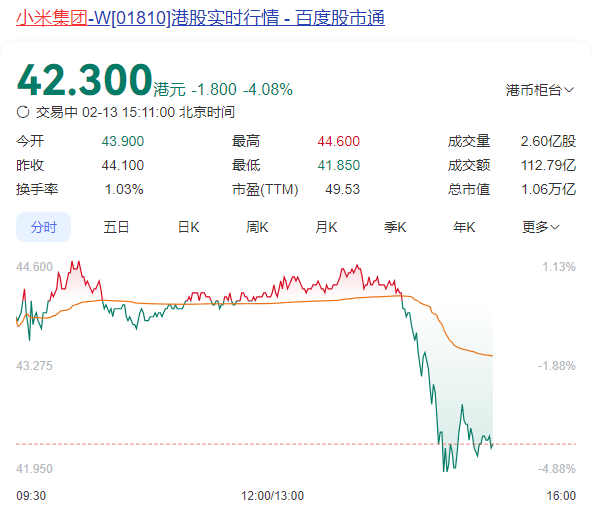Expand the 港币柜台 dropdown
This screenshot has width=592, height=508.
[x=540, y=90]
